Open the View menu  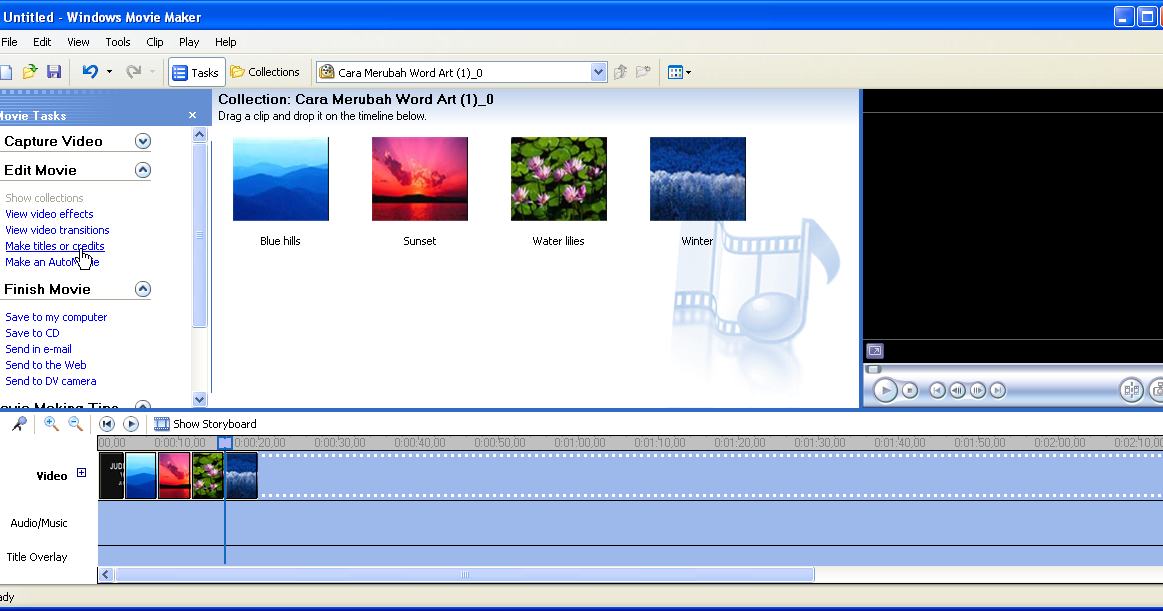pyautogui.click(x=78, y=42)
